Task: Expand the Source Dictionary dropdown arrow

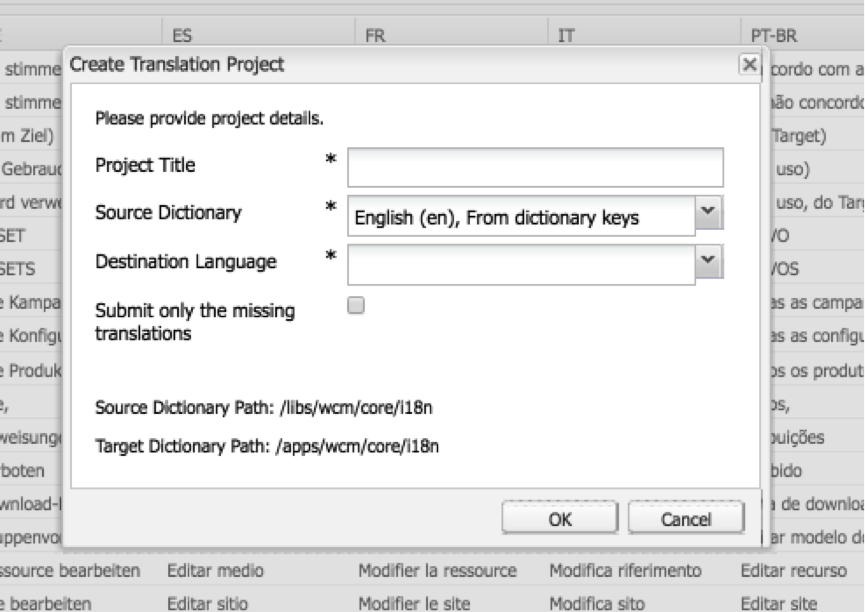Action: (709, 214)
